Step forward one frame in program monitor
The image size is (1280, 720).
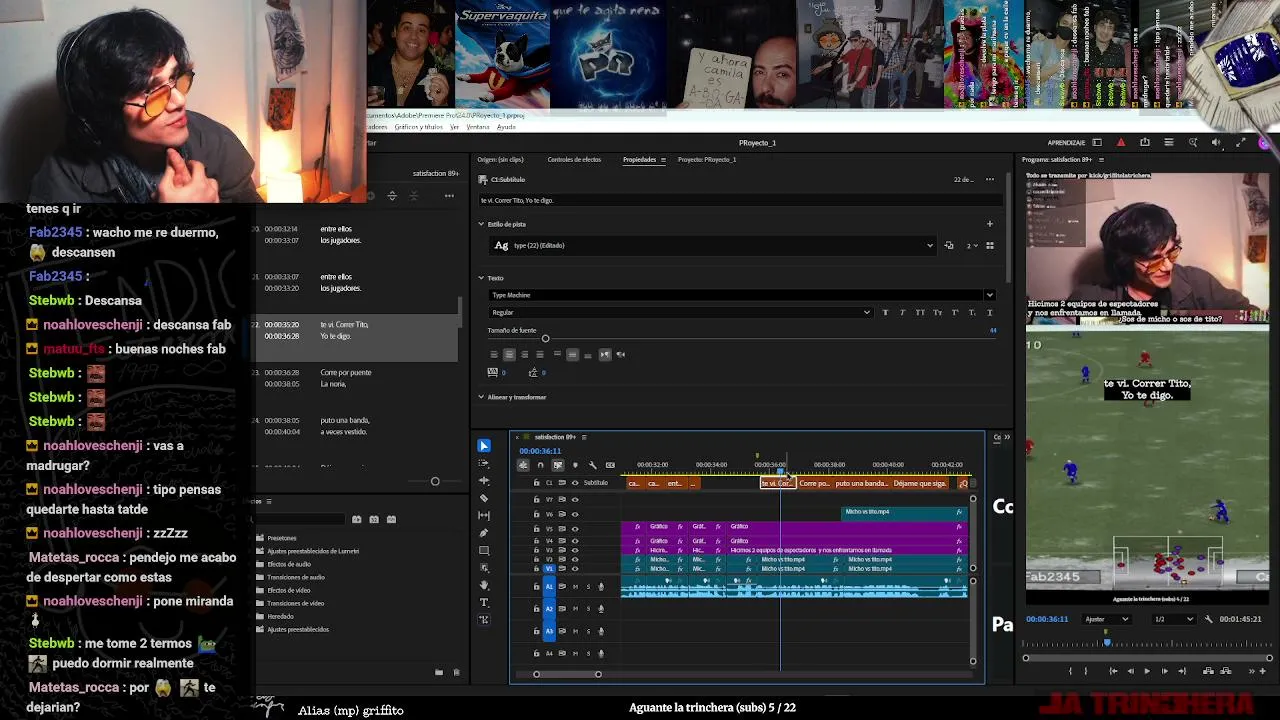coord(1164,671)
